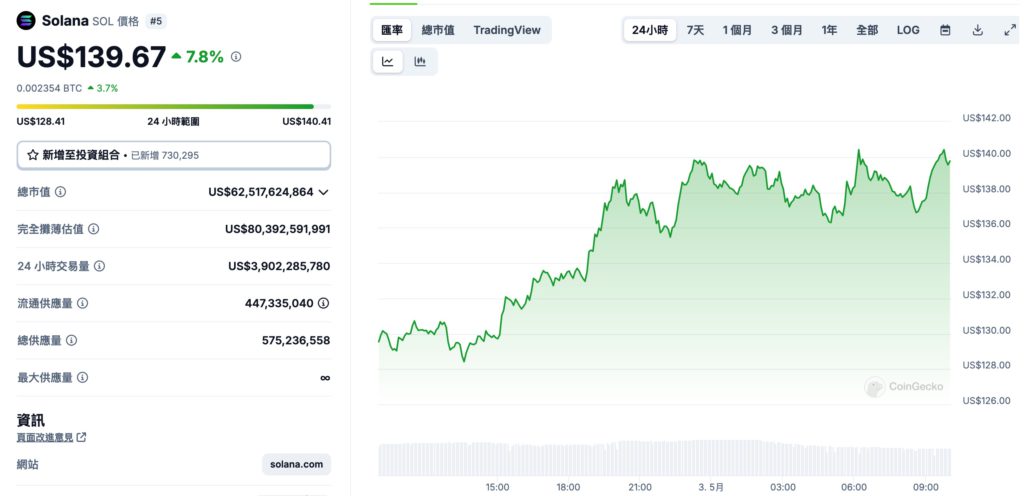Download the chart data
Screen dimensions: 1024x496
[978, 30]
